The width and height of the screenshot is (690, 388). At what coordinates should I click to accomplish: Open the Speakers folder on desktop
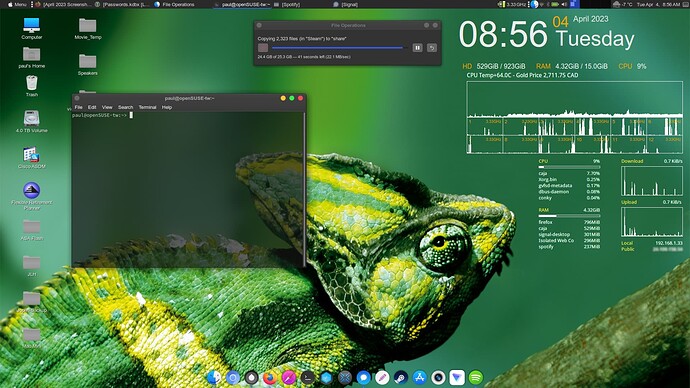tap(88, 65)
